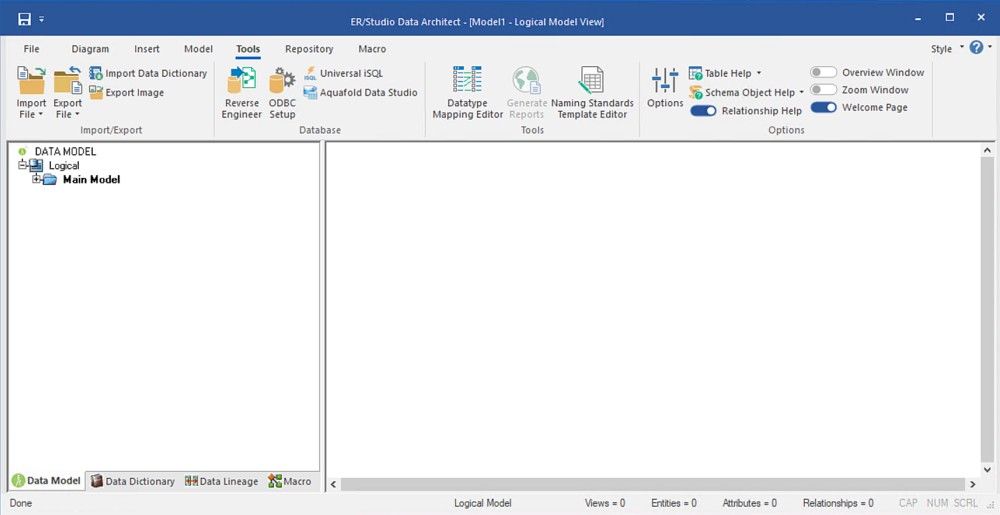1000x515 pixels.
Task: Enable Zoom Window toggle
Action: [823, 90]
